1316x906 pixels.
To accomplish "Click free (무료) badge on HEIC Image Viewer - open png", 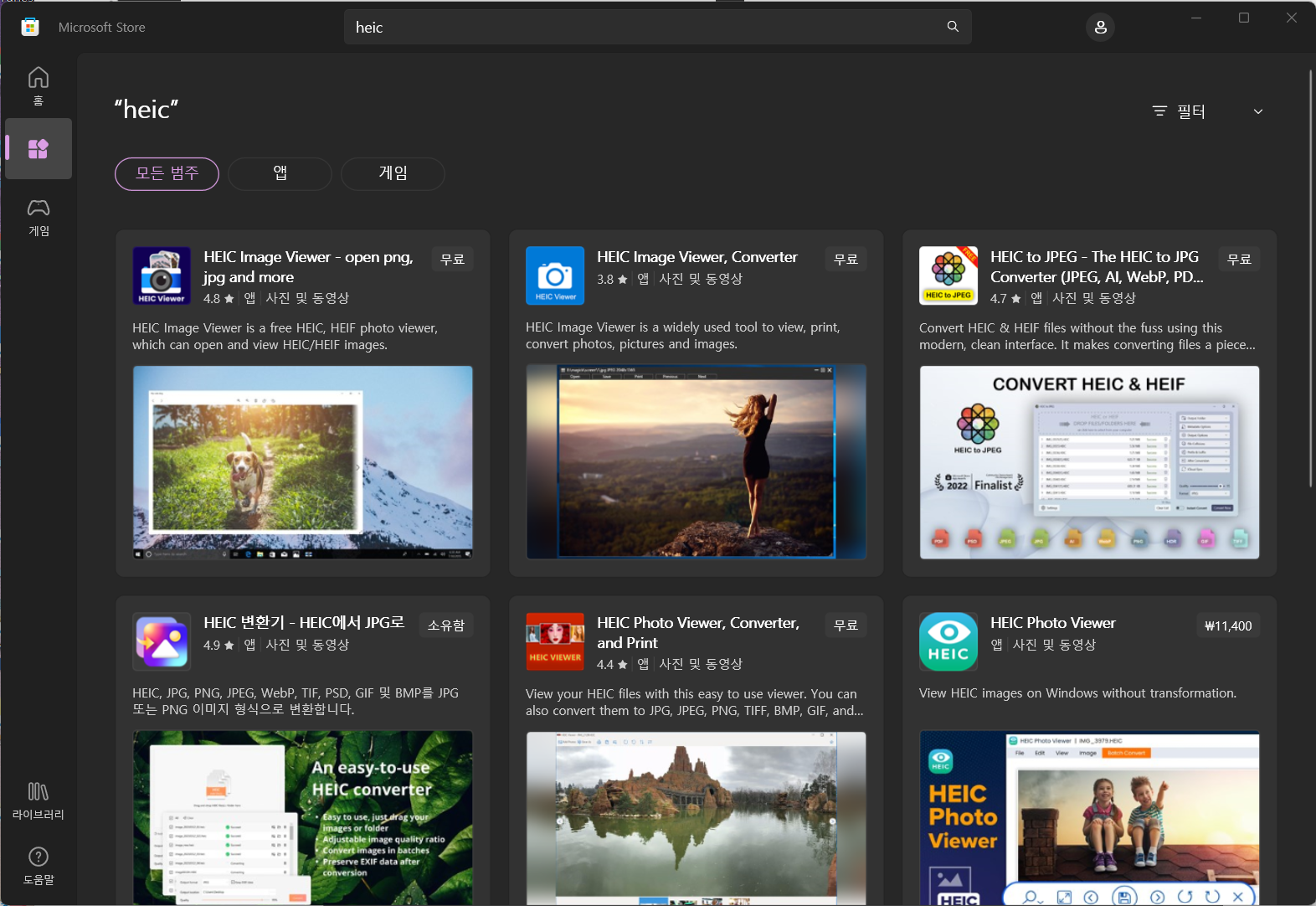I will pos(453,260).
